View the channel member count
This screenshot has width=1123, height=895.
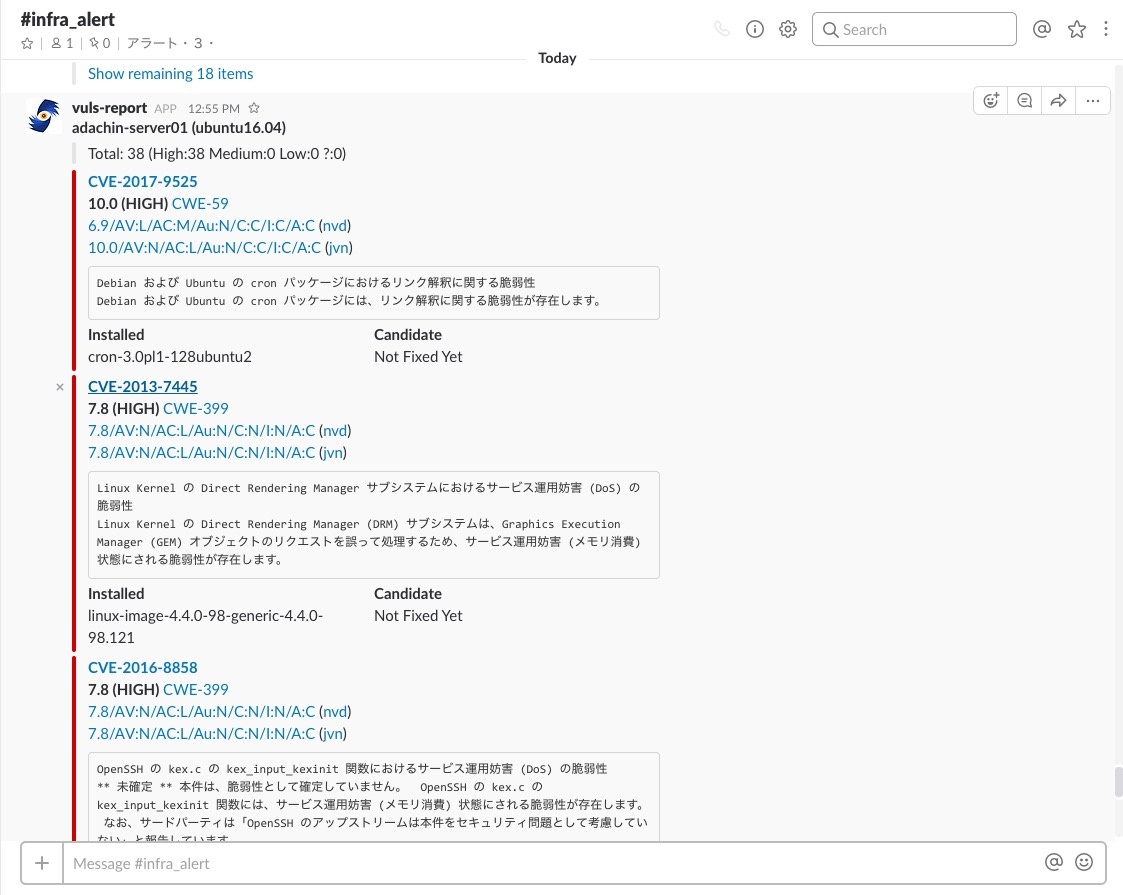click(62, 44)
